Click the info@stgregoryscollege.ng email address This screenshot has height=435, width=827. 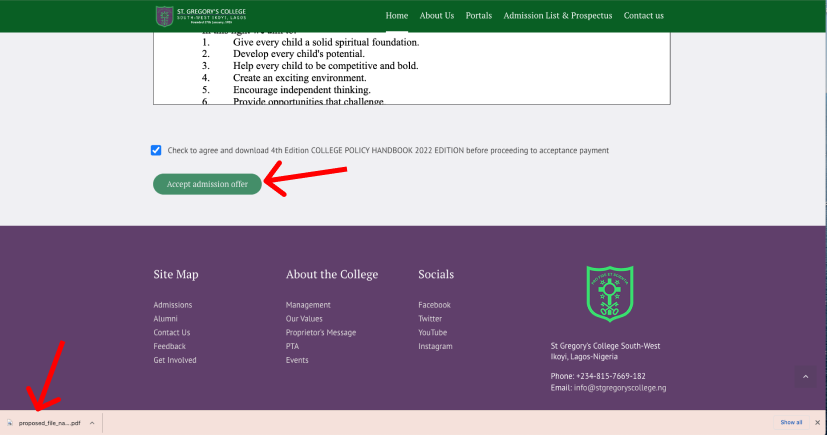620,388
